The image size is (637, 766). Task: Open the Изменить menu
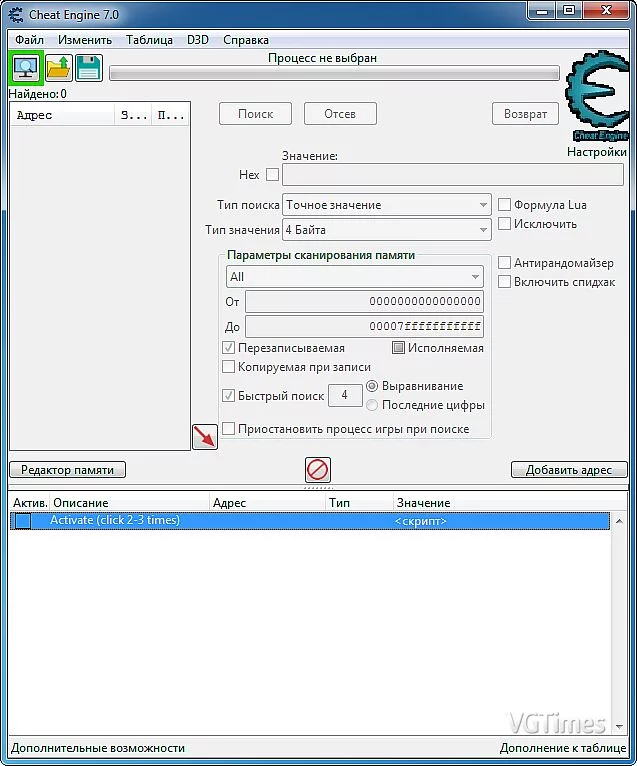(85, 40)
